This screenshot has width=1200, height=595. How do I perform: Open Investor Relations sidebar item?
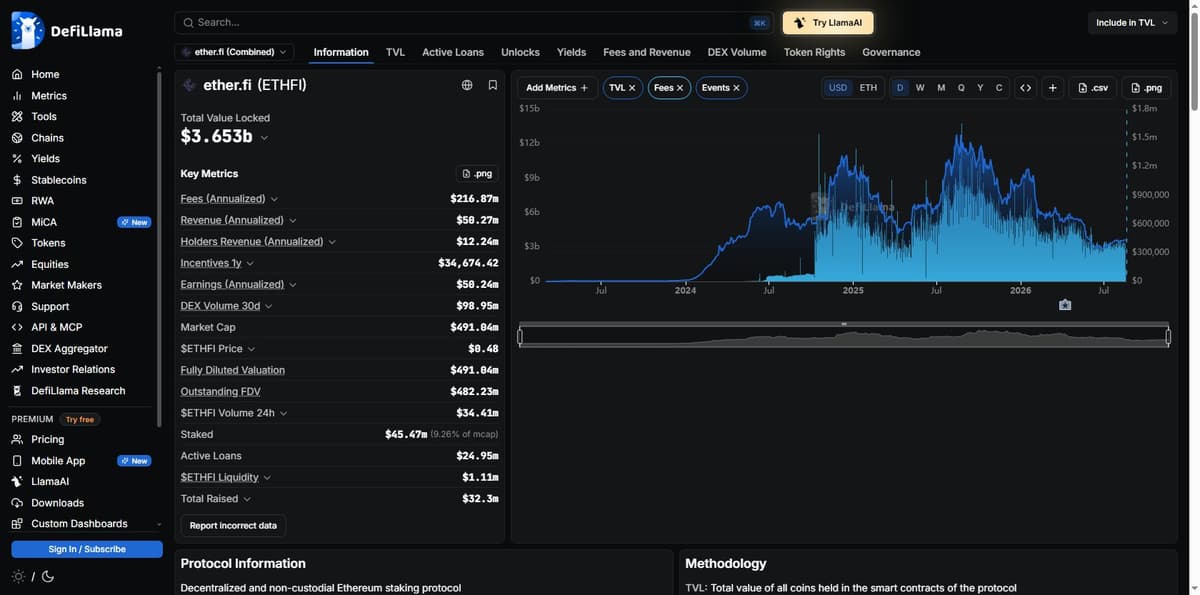pos(73,369)
